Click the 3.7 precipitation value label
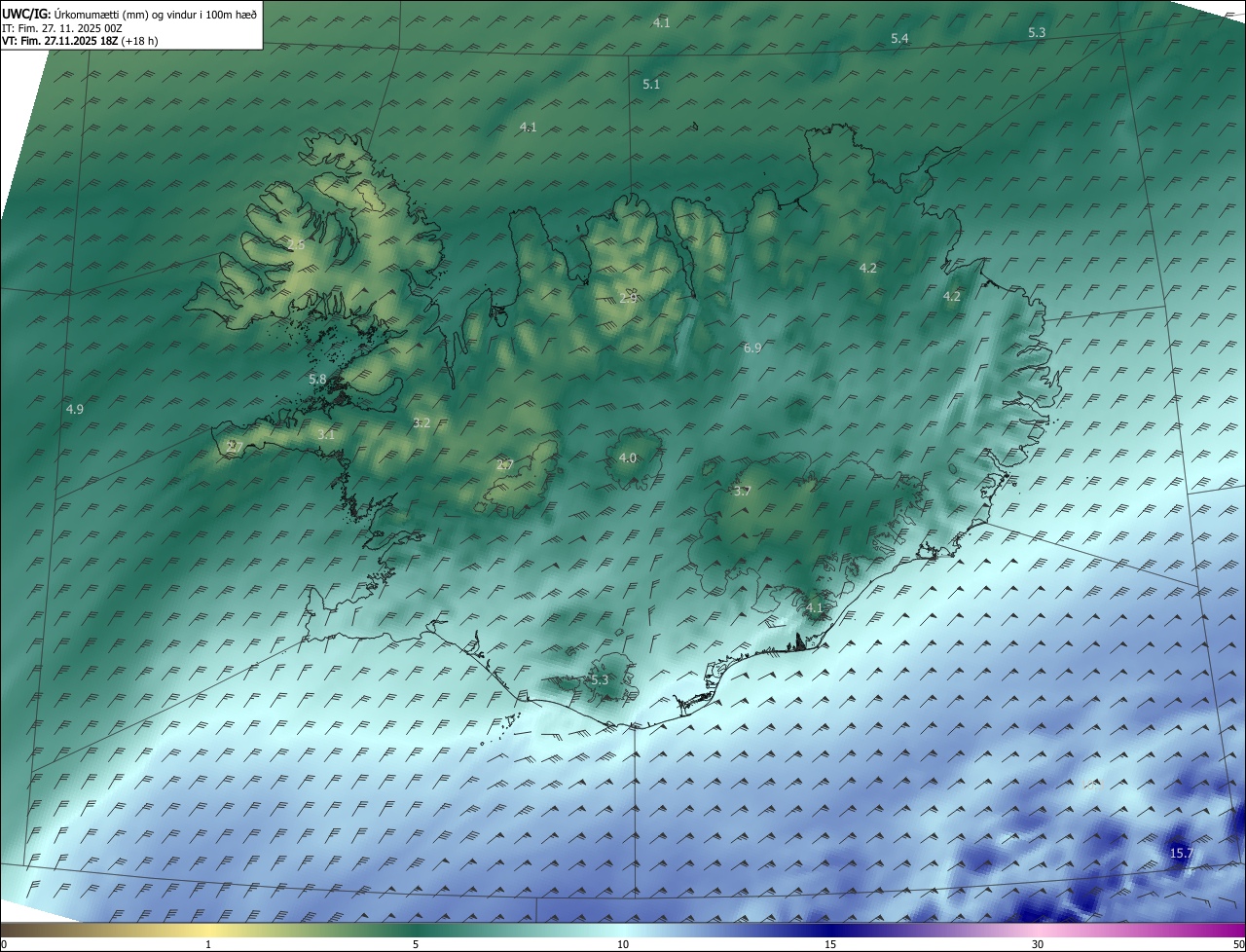This screenshot has width=1246, height=952. click(742, 491)
